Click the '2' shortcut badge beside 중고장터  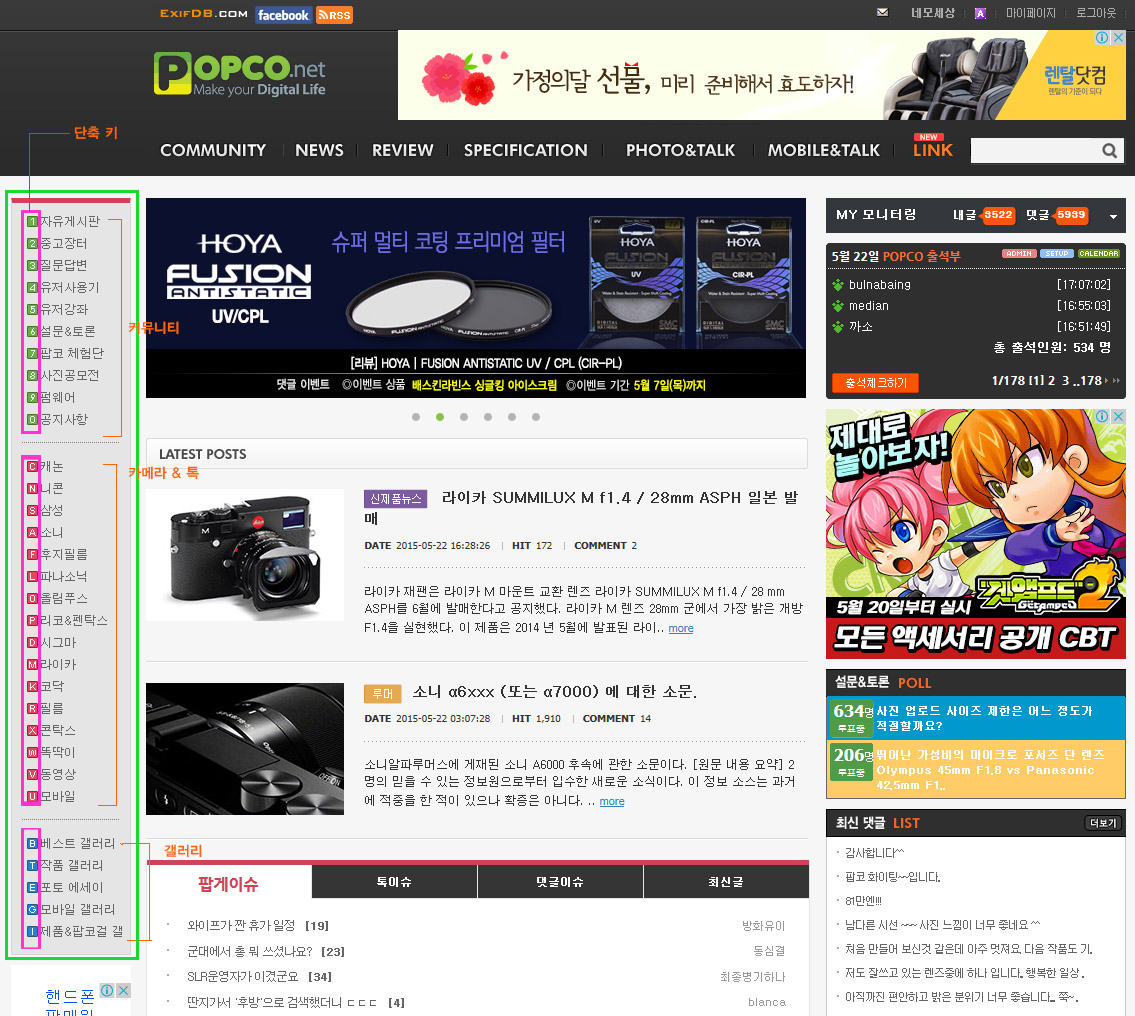coord(33,244)
